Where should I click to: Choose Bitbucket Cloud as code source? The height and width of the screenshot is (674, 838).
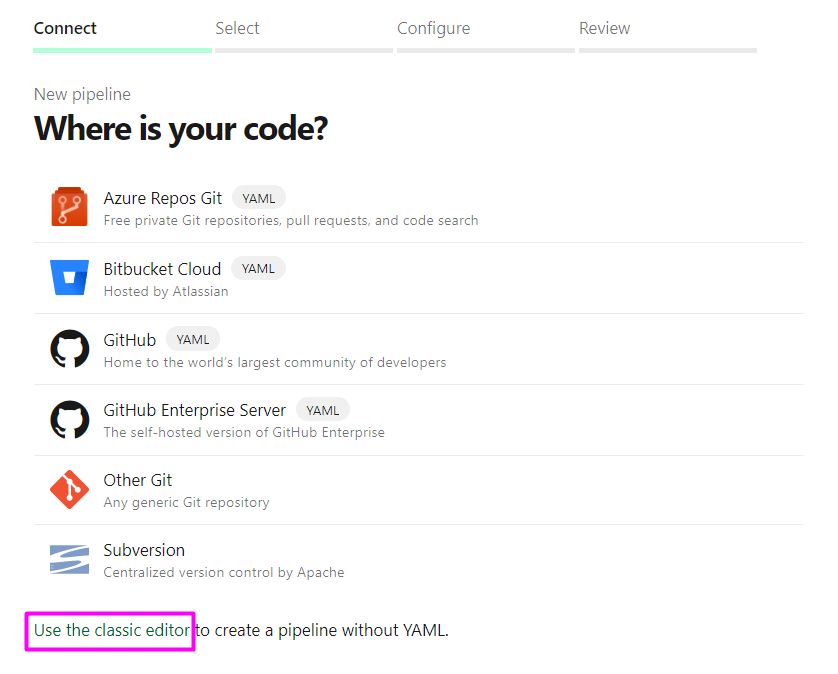(162, 269)
